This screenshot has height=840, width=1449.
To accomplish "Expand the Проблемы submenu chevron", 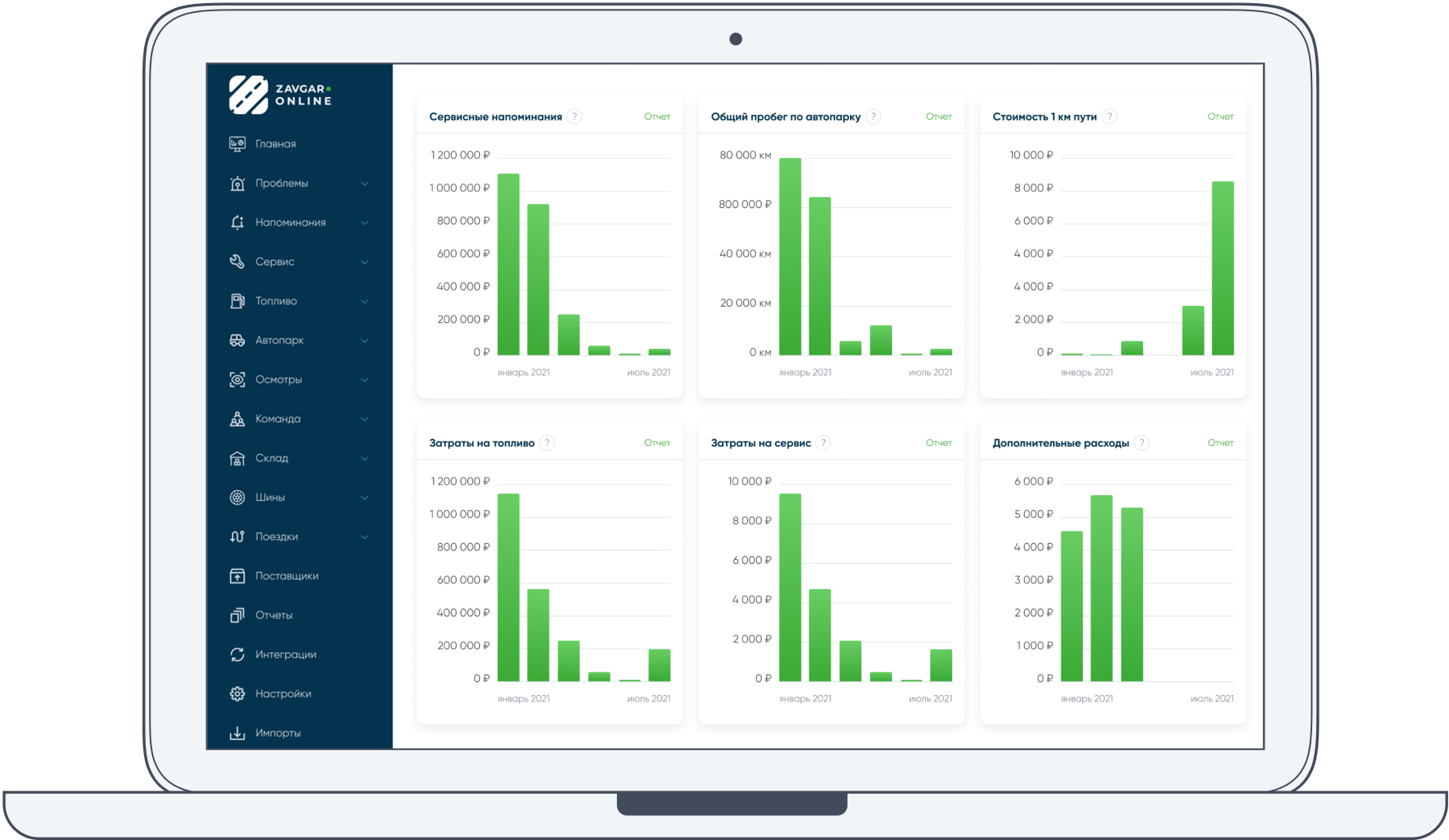I will point(365,184).
